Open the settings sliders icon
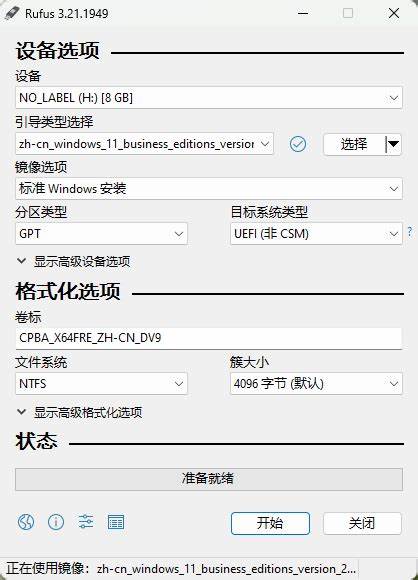 [86, 522]
